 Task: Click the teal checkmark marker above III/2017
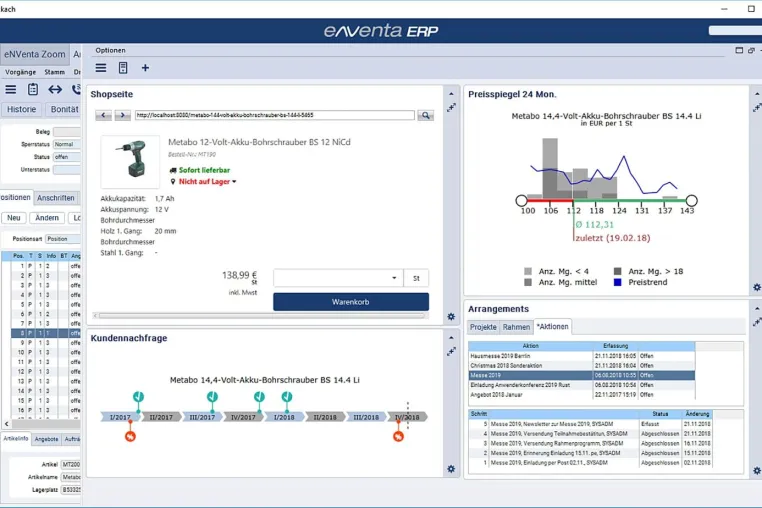[x=212, y=397]
